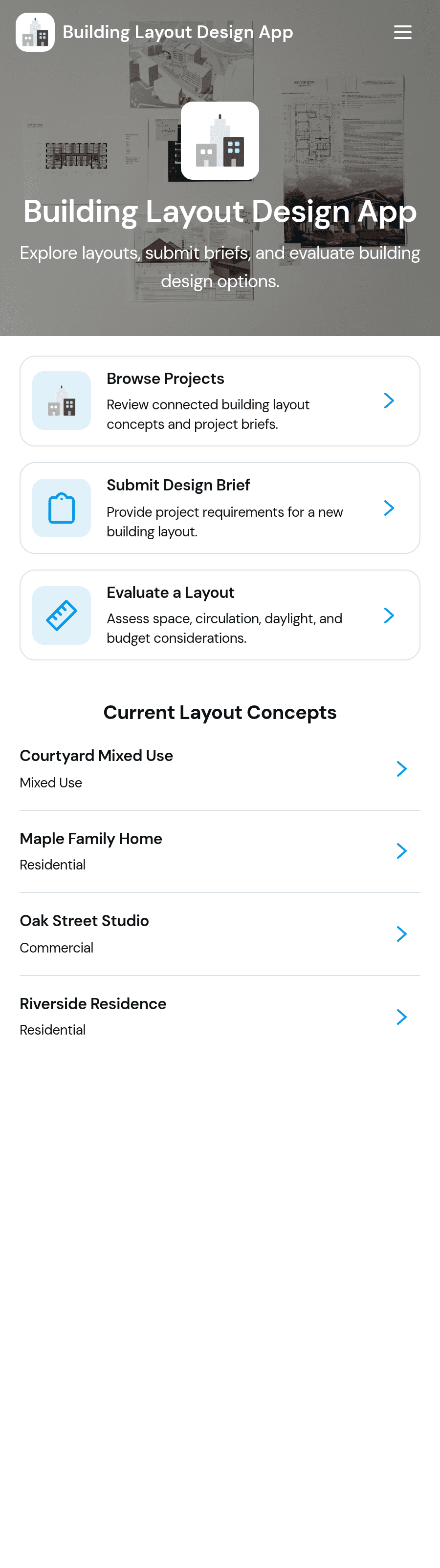Open chevron next to Maple Family Home
The image size is (440, 1568).
401,851
